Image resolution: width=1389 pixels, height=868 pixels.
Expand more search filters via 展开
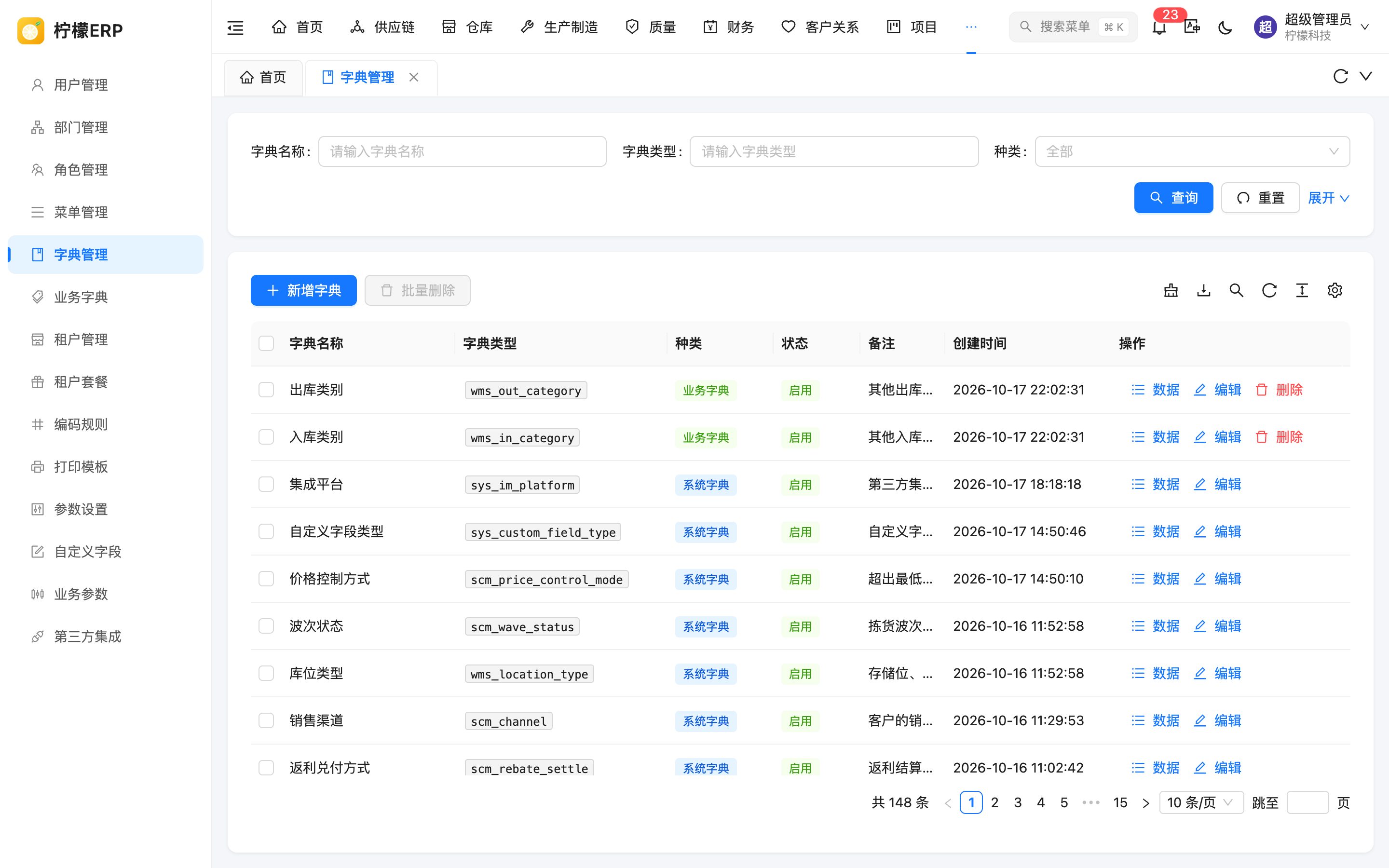tap(1328, 198)
